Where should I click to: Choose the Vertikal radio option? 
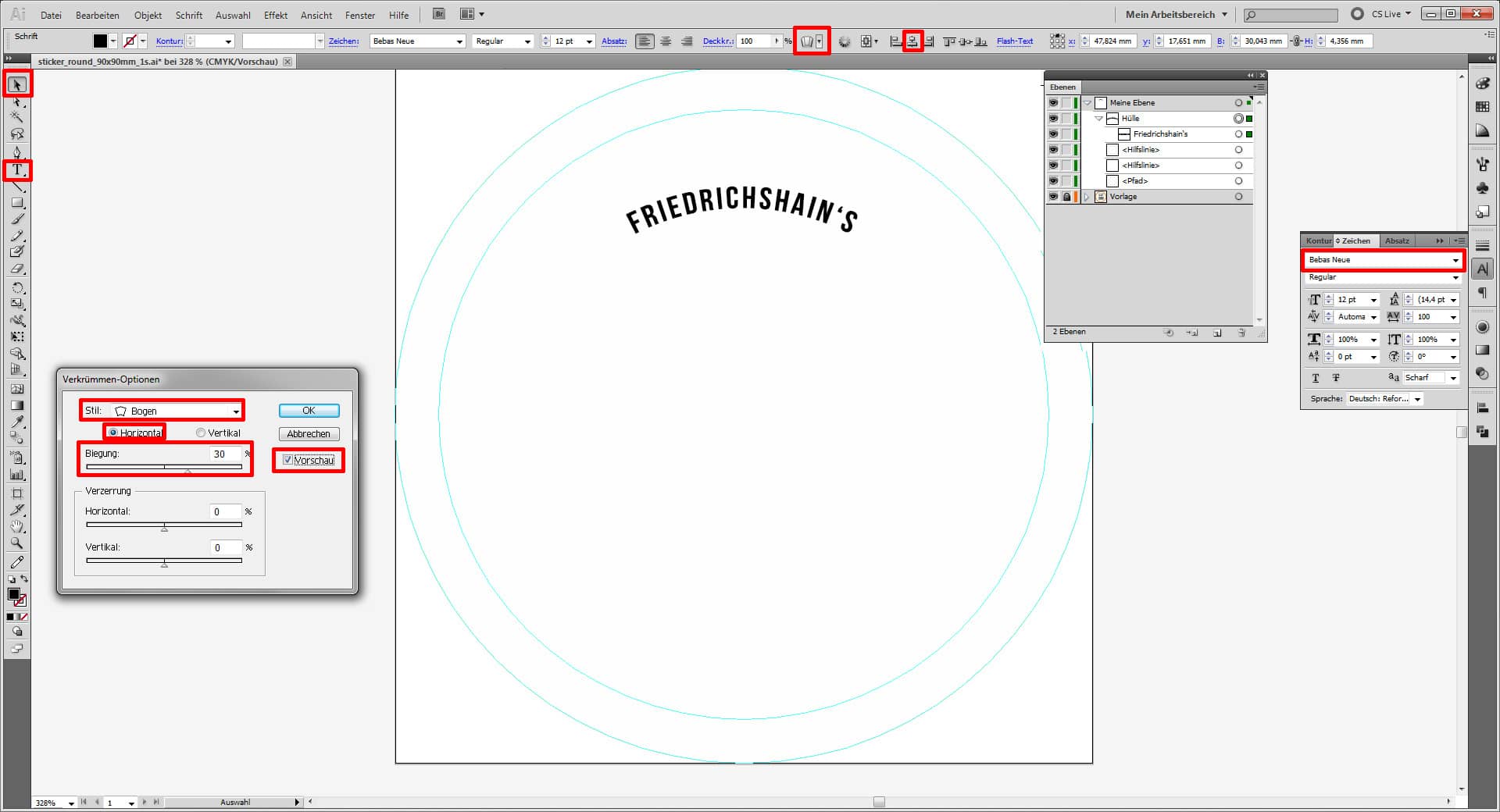[x=201, y=433]
